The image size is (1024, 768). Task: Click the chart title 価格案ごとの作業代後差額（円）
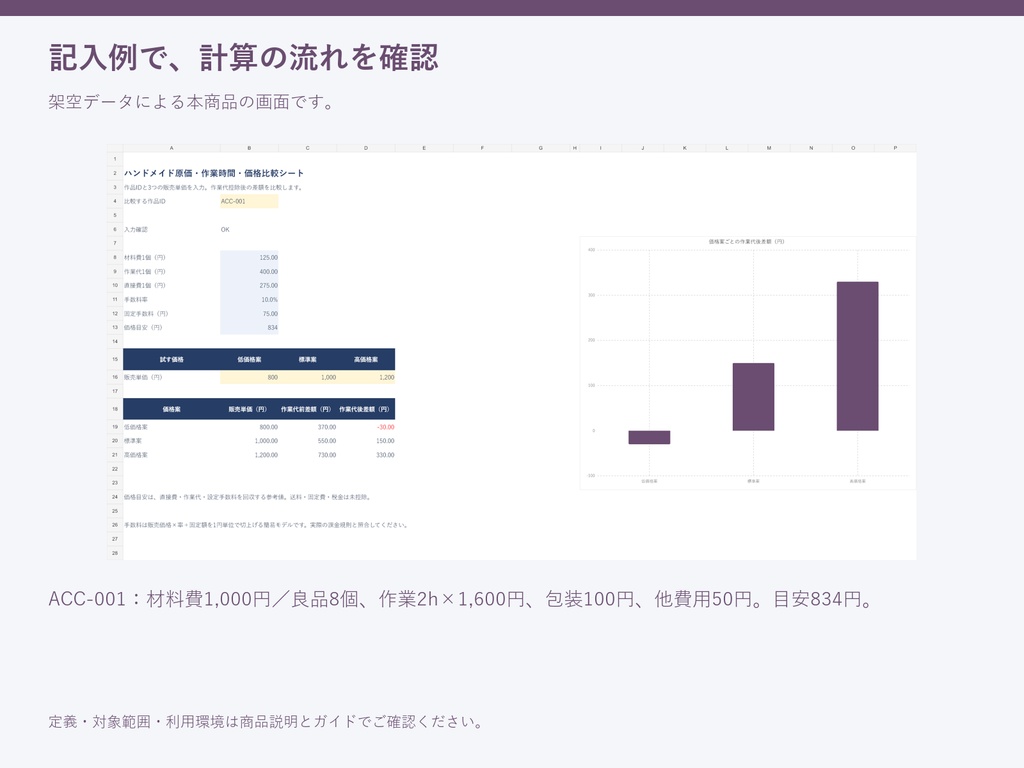pos(746,242)
